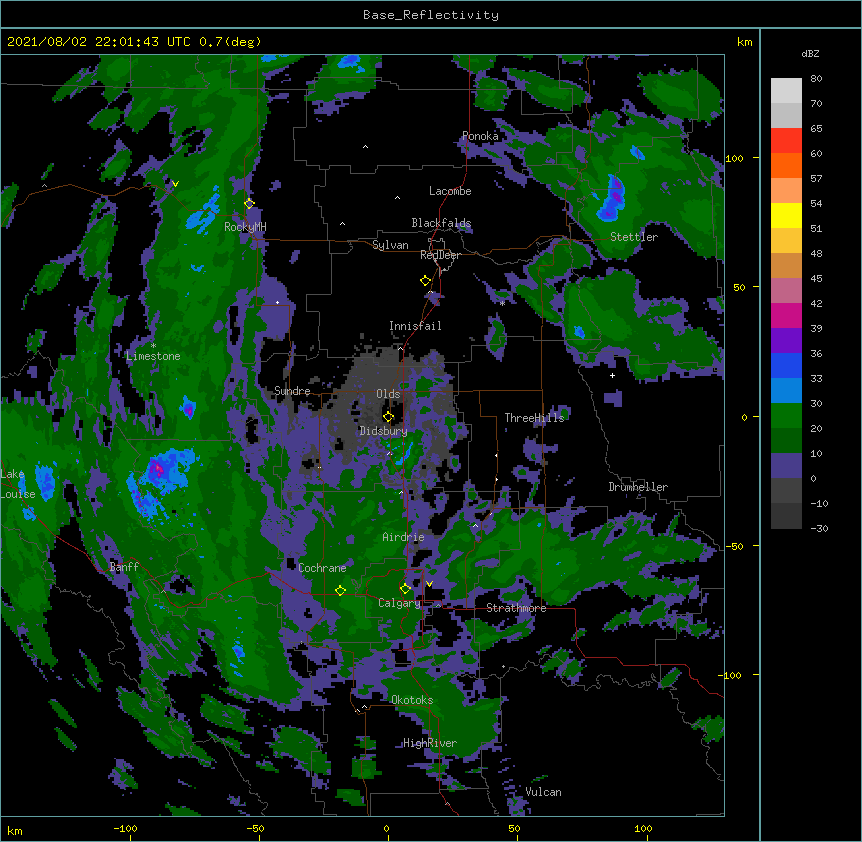
Task: Pick the dark orange 60 dBZ legend swatch
Action: click(786, 165)
